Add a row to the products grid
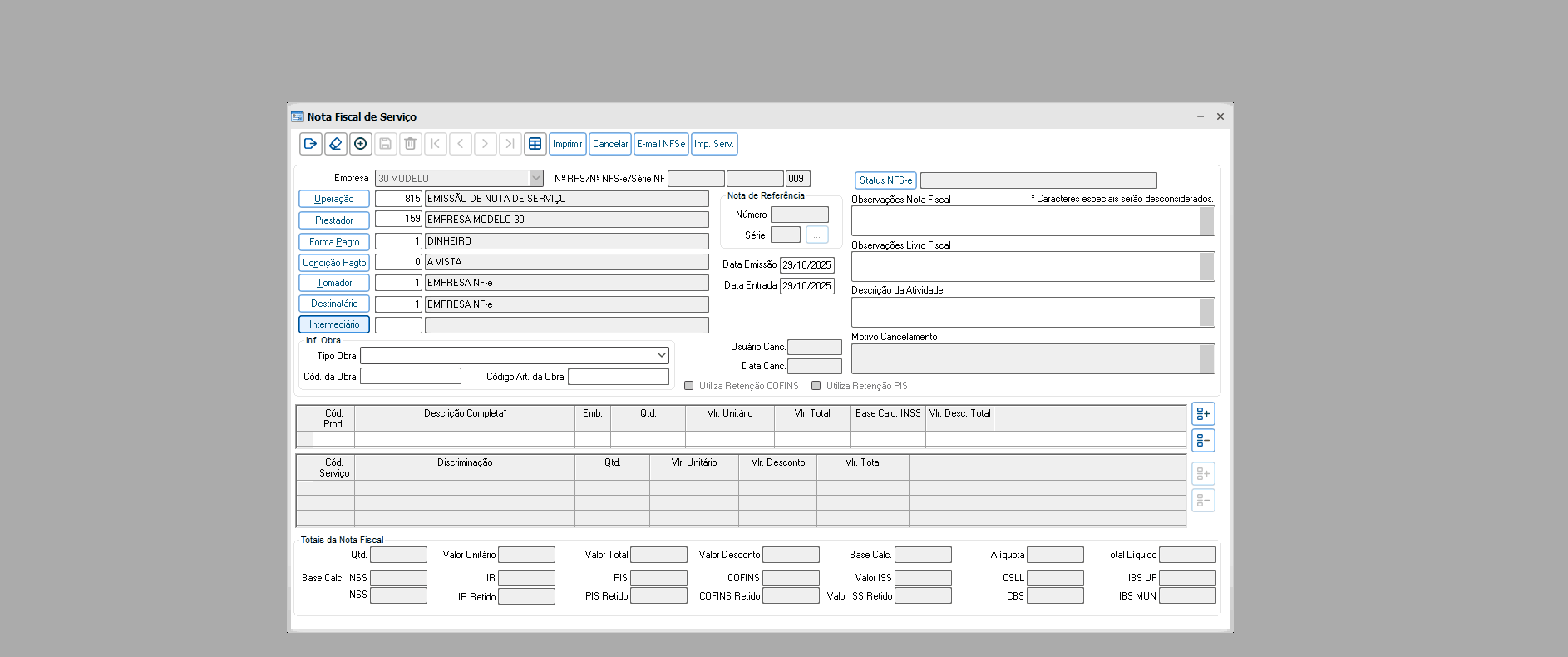The image size is (1568, 657). (x=1203, y=414)
